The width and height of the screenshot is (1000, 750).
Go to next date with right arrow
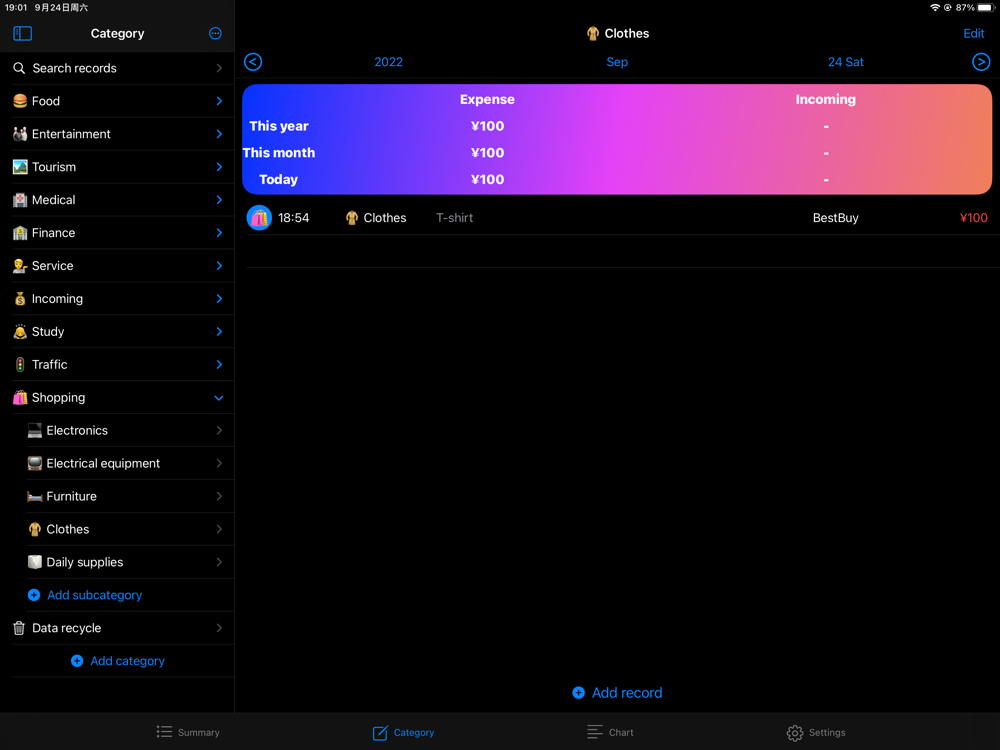tap(981, 62)
